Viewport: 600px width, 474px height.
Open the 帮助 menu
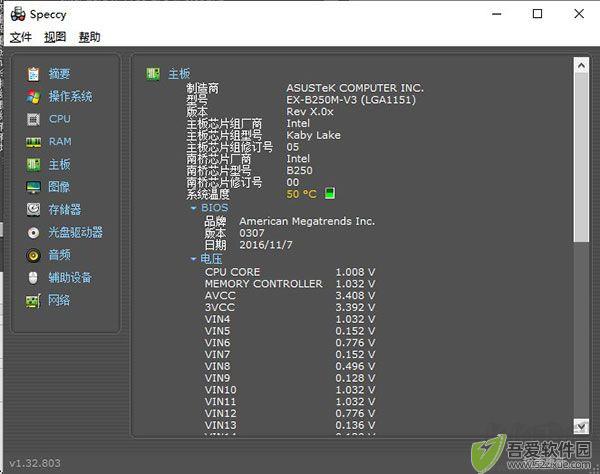click(x=90, y=37)
